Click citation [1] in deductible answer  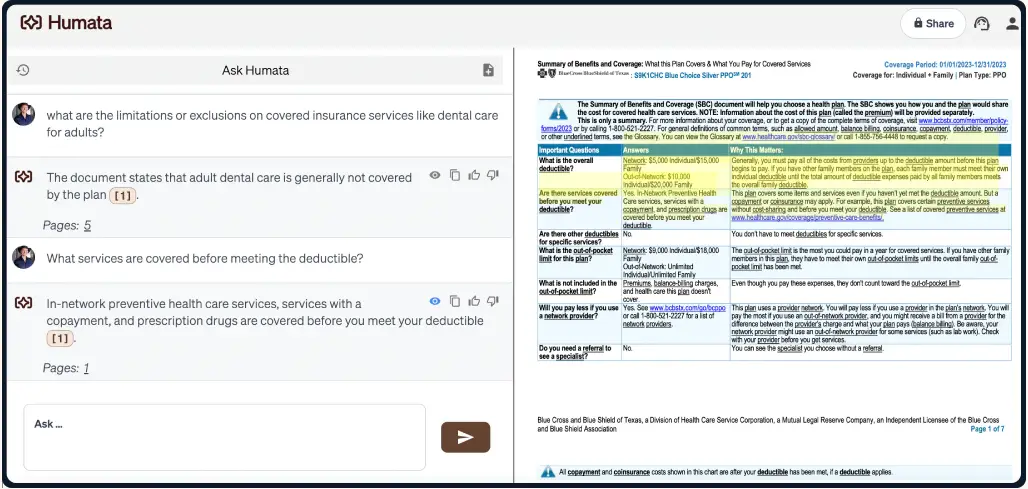pos(60,339)
